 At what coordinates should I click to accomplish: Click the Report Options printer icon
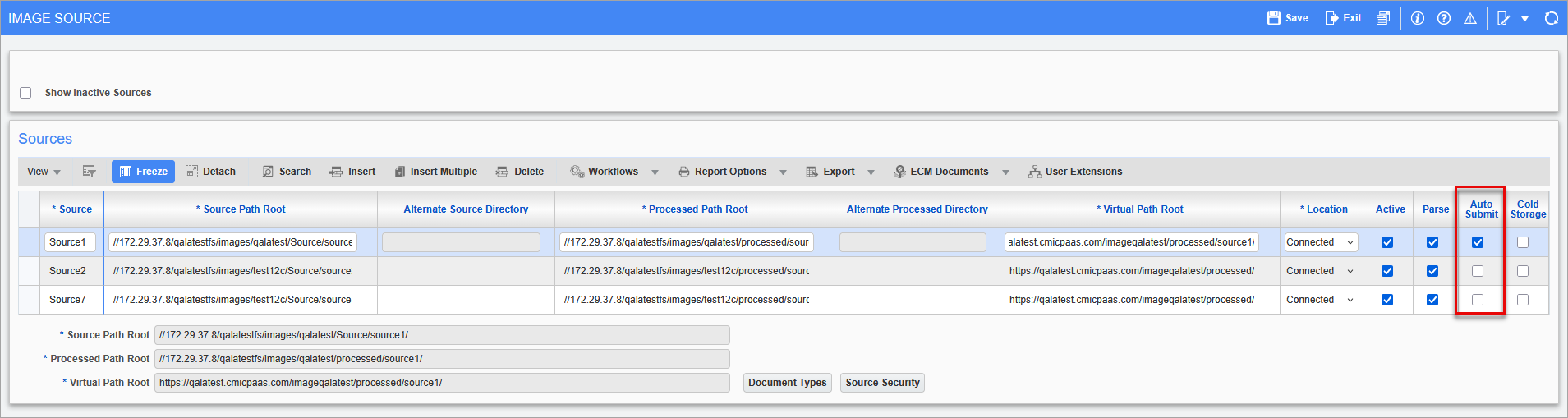(x=684, y=172)
